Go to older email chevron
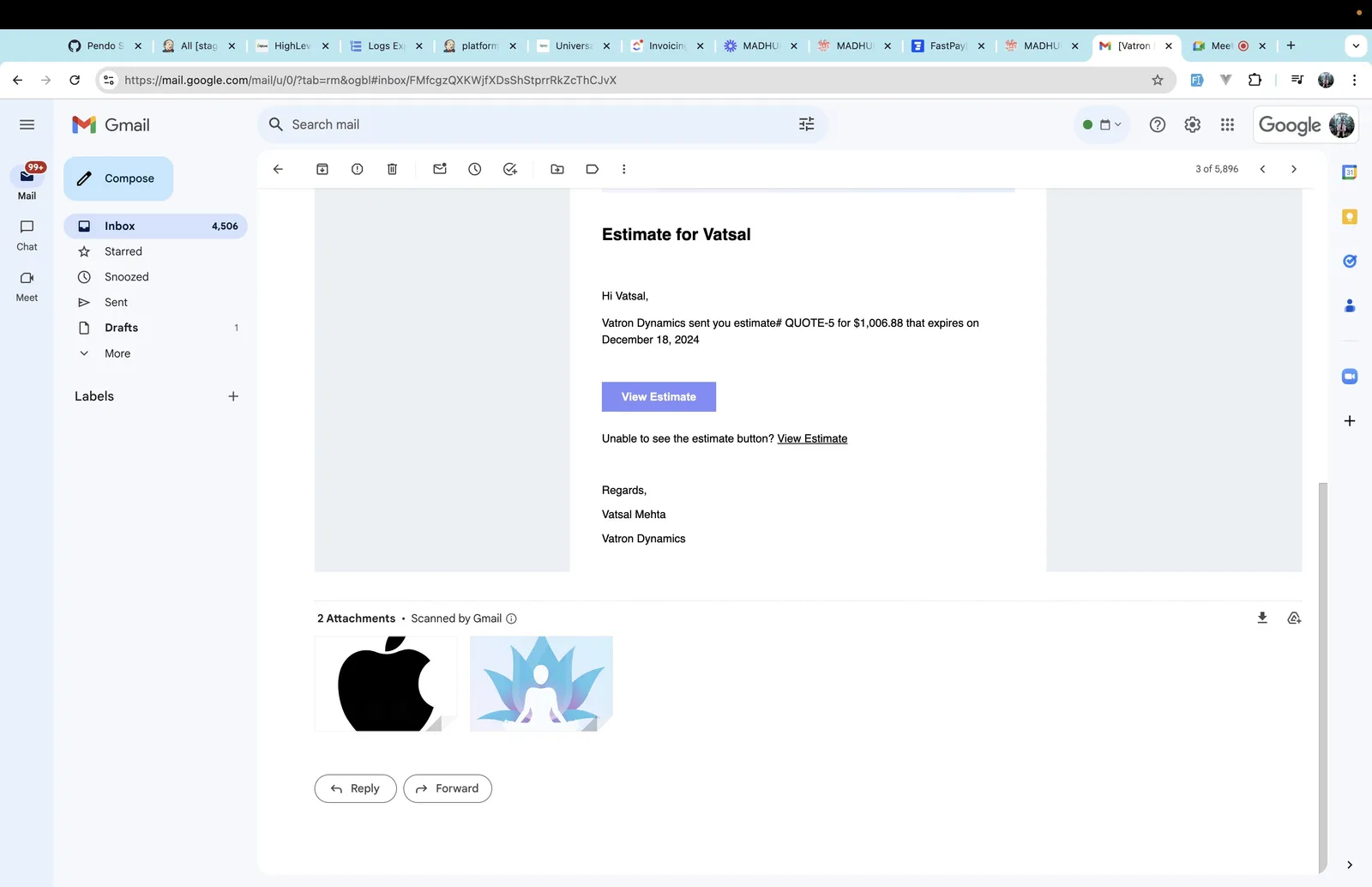The height and width of the screenshot is (887, 1372). 1294,170
